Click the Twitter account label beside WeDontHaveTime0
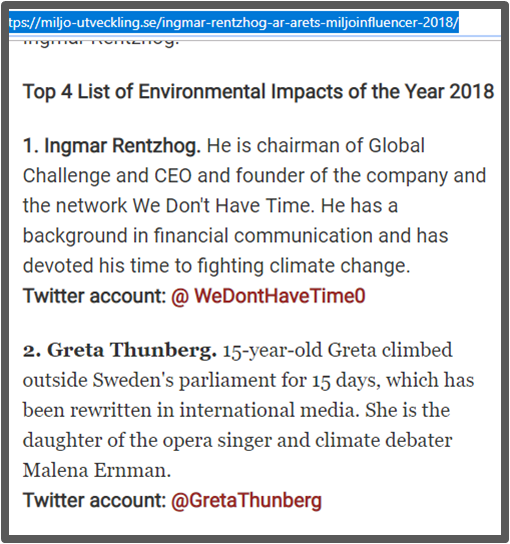The width and height of the screenshot is (510, 544). pos(95,296)
